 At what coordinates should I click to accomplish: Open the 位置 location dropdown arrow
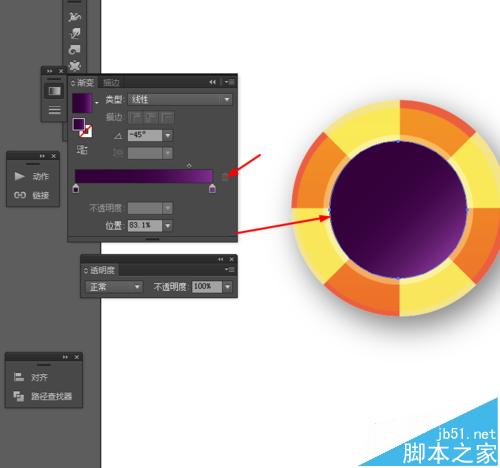point(168,226)
